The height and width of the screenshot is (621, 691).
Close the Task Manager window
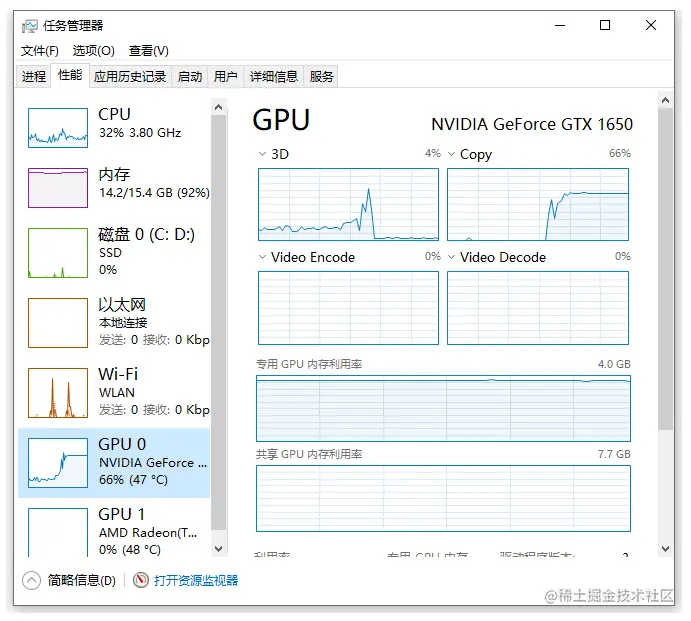650,26
